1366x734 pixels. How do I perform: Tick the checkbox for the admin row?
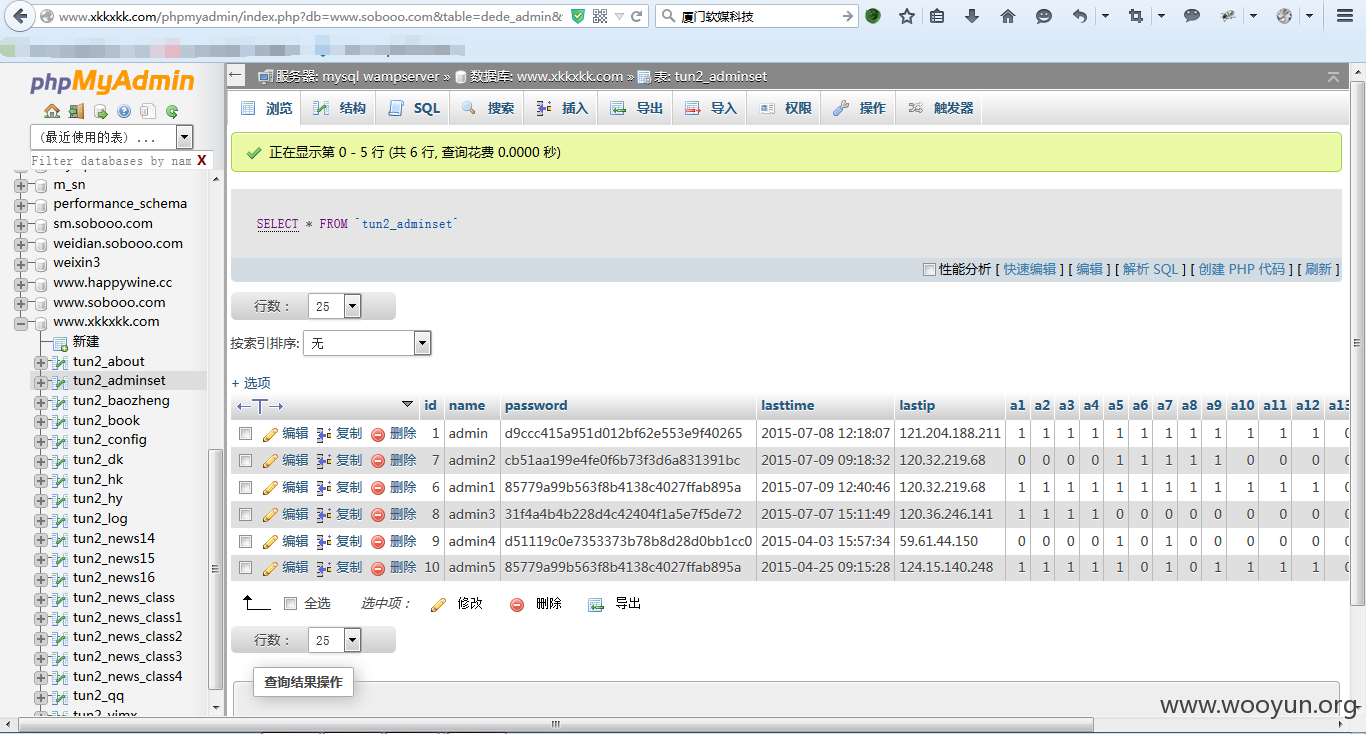click(245, 434)
